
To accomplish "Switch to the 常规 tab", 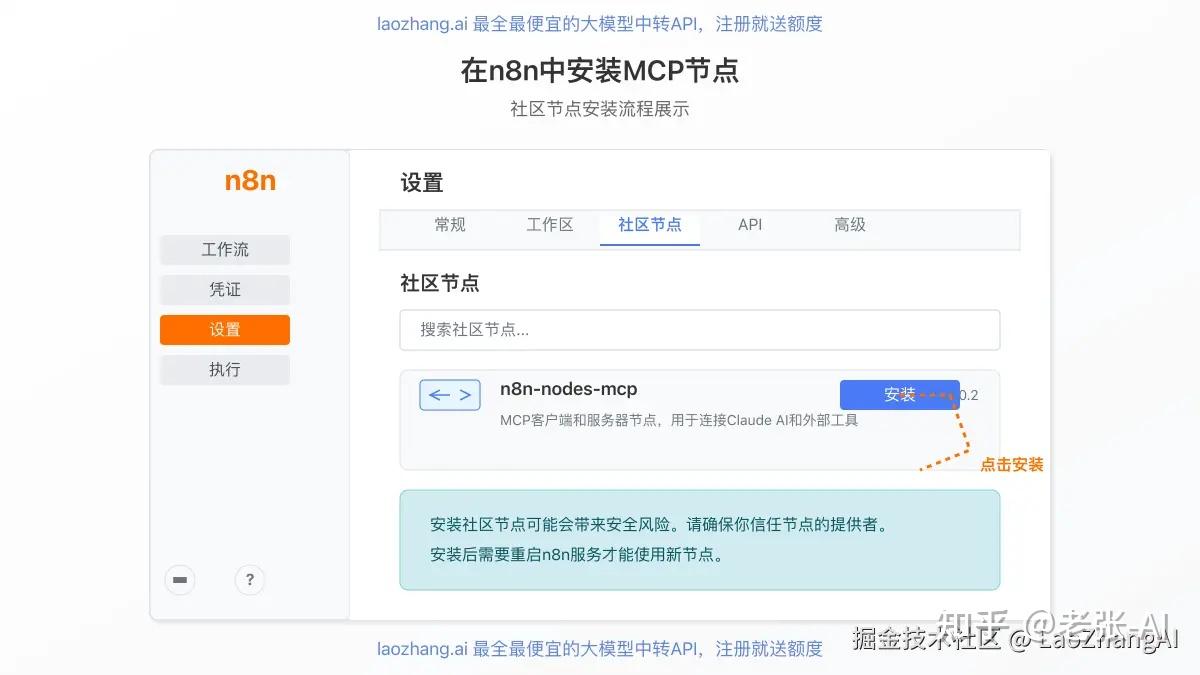I will pyautogui.click(x=450, y=225).
